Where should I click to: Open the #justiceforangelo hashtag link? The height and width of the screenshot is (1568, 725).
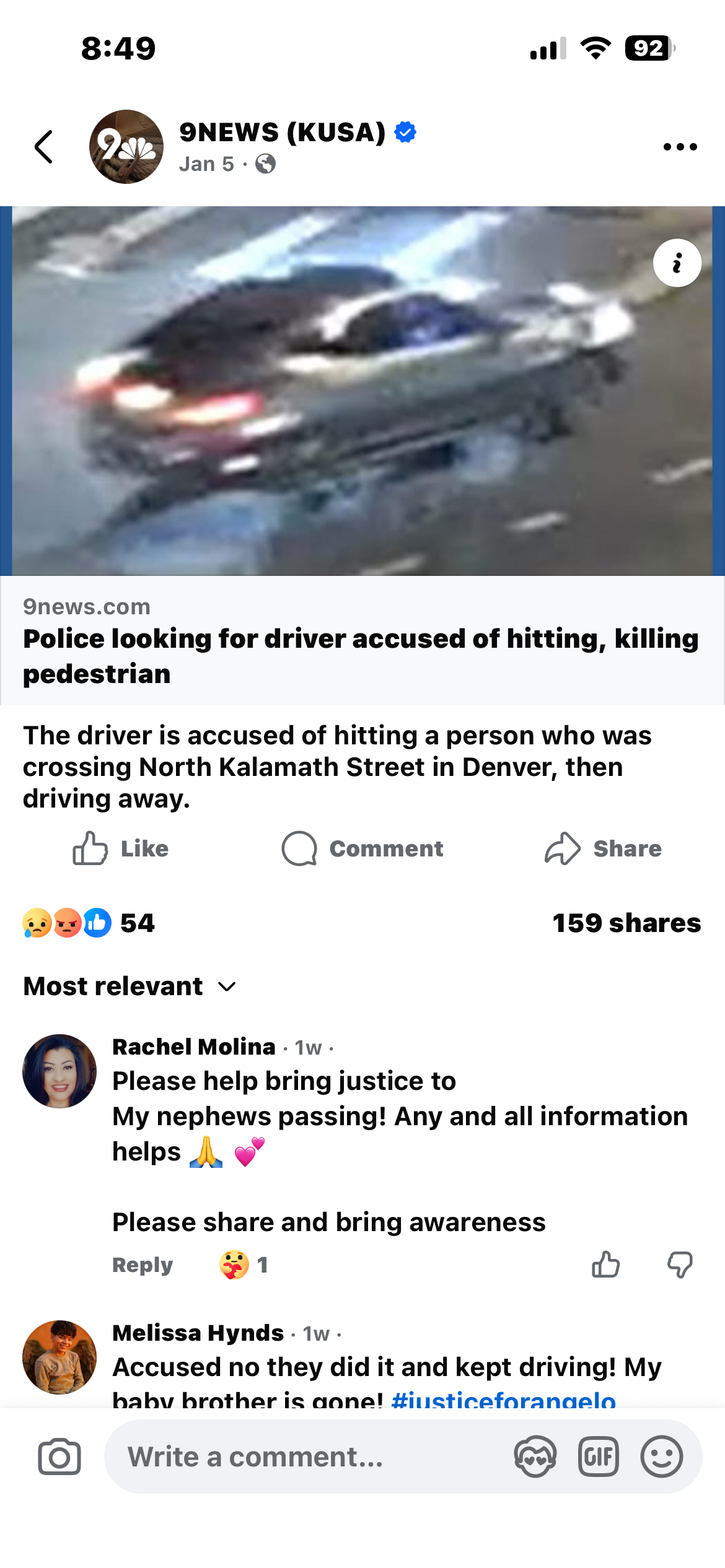pyautogui.click(x=504, y=1398)
